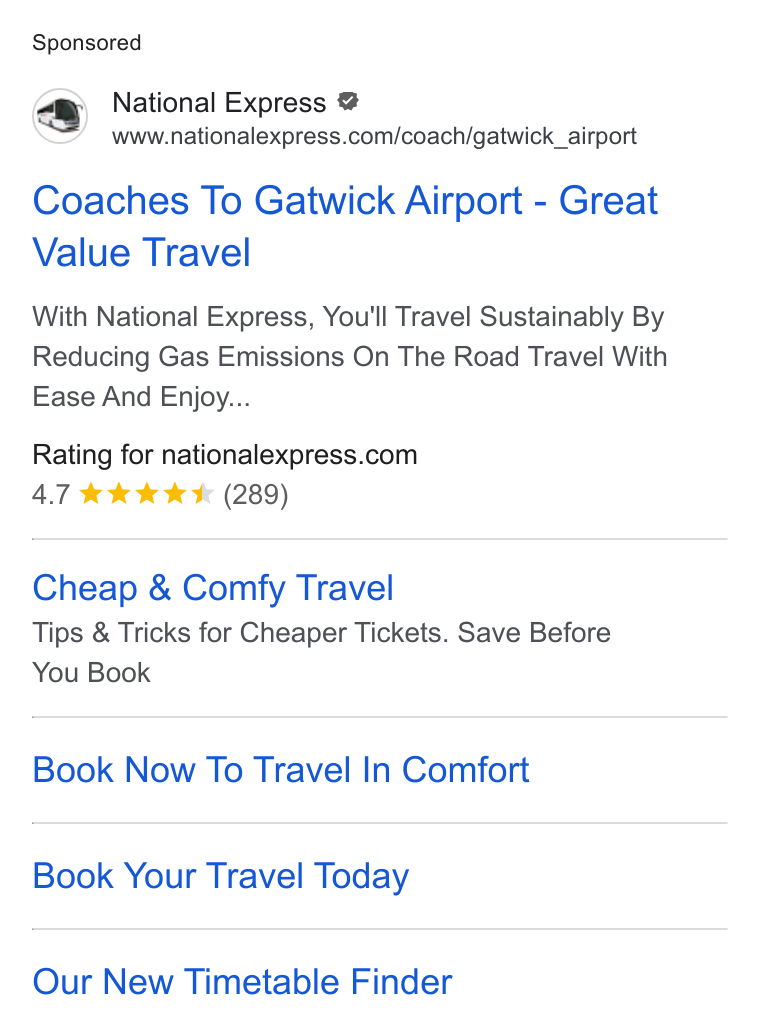
Task: Open the Cheap & Comfy Travel sitelink
Action: pyautogui.click(x=213, y=588)
